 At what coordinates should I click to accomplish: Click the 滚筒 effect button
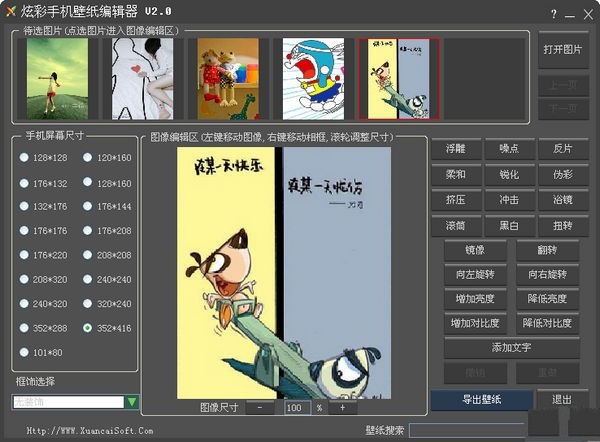click(x=456, y=226)
